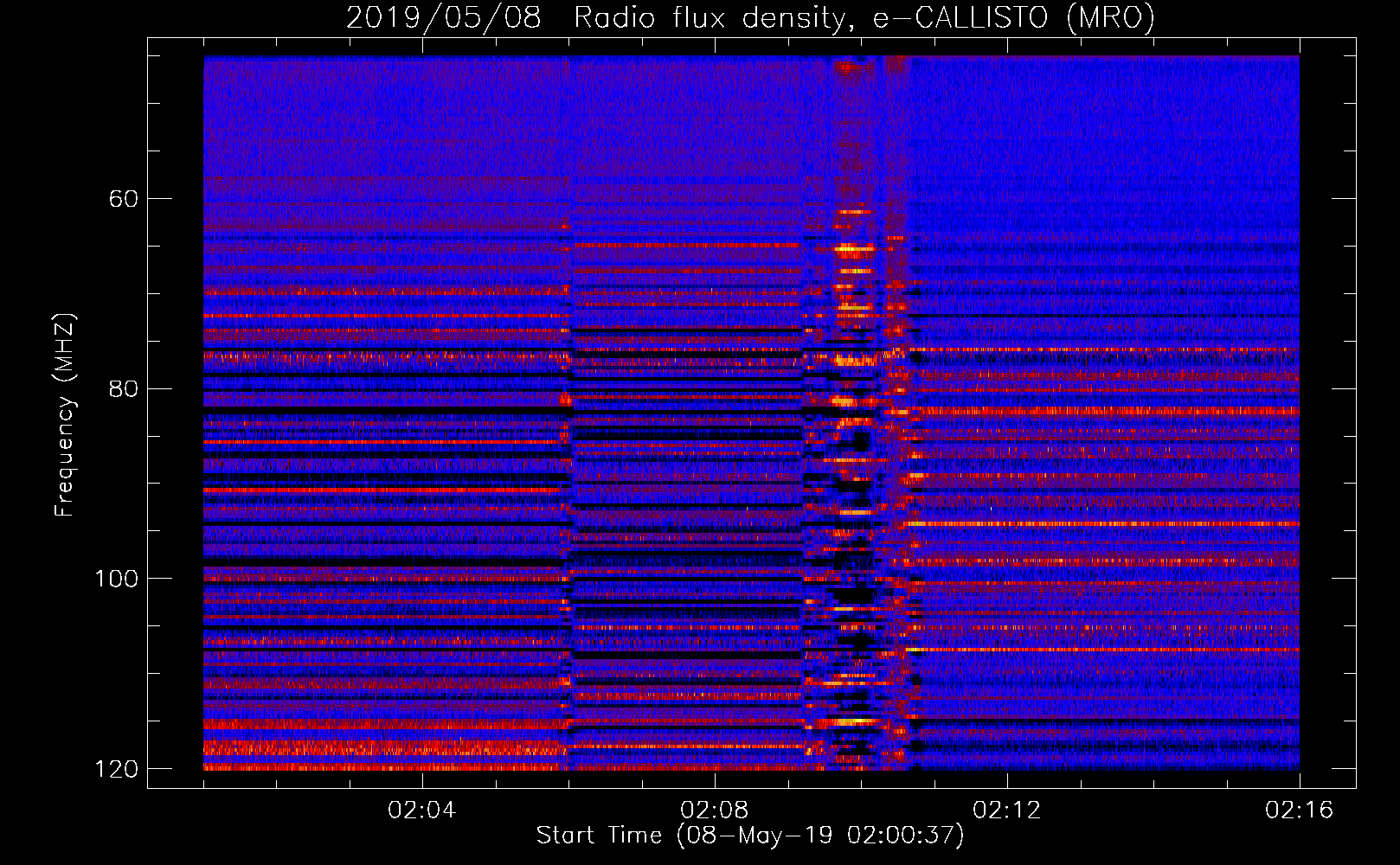The image size is (1400, 865).
Task: Click the 120 frequency tick label
Action: [117, 769]
